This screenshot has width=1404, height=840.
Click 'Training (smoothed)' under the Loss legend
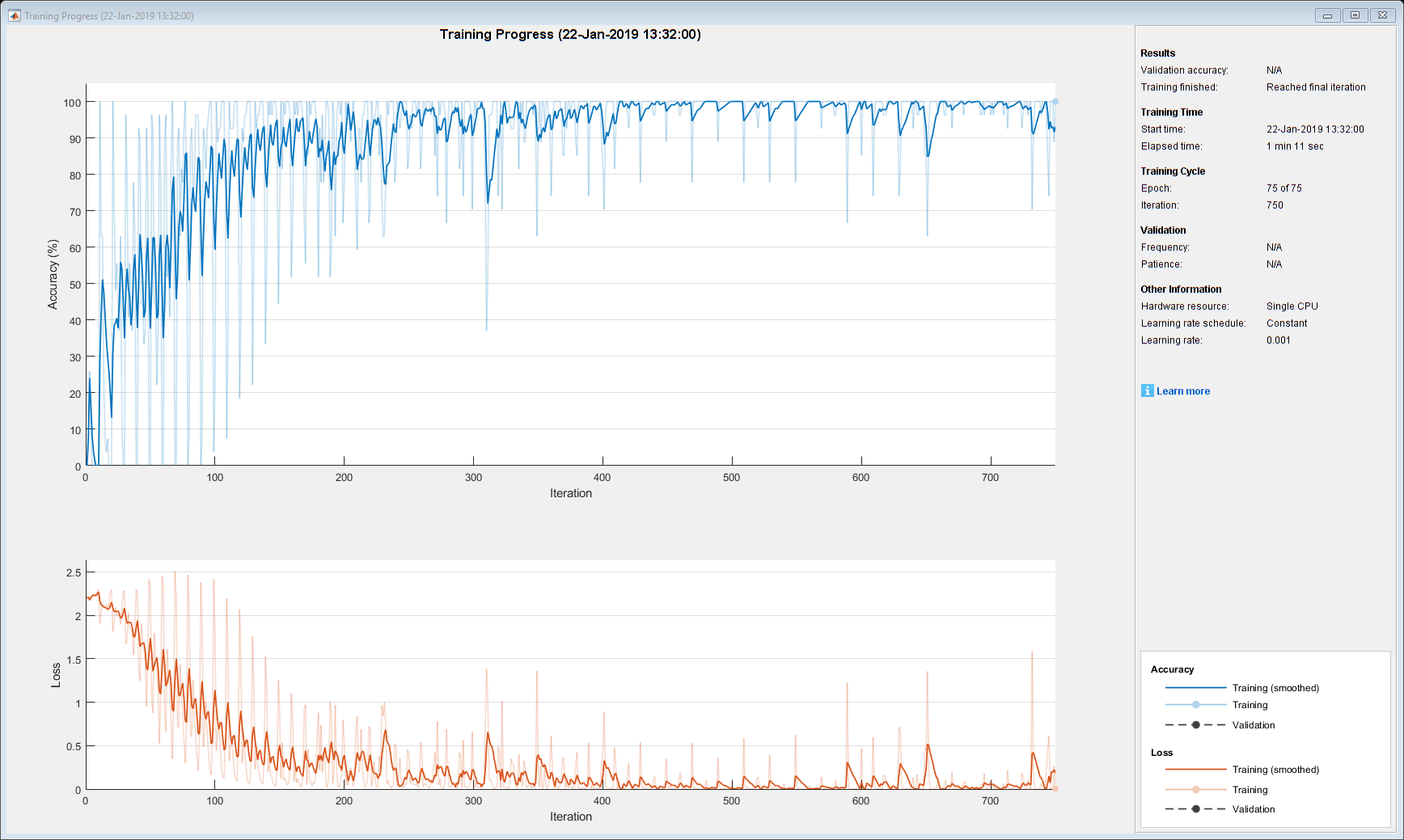(x=1275, y=770)
